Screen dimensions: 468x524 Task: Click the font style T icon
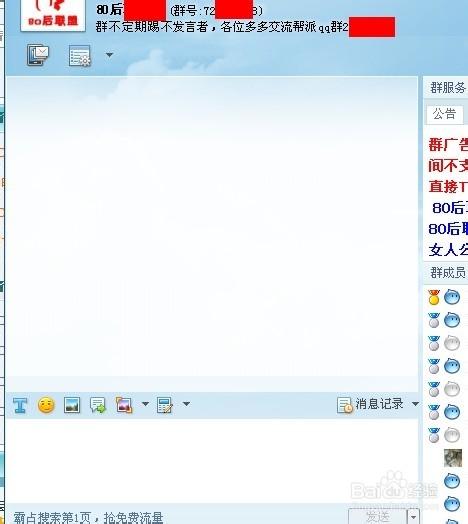pos(20,405)
